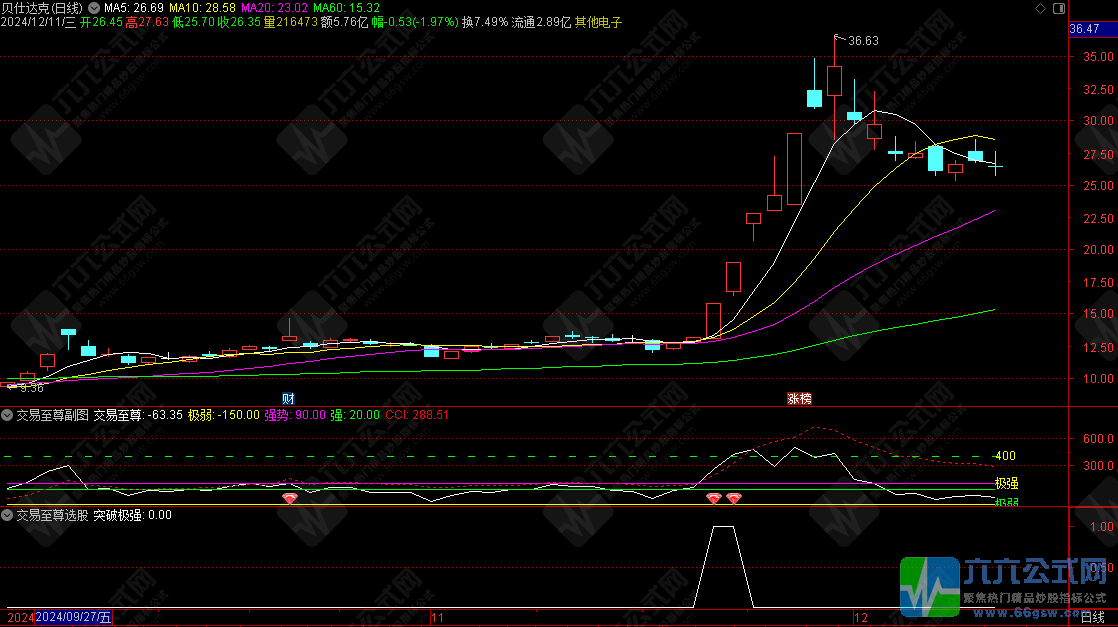This screenshot has width=1118, height=627.
Task: Click the 日线 period tab at bottom right
Action: click(1093, 618)
